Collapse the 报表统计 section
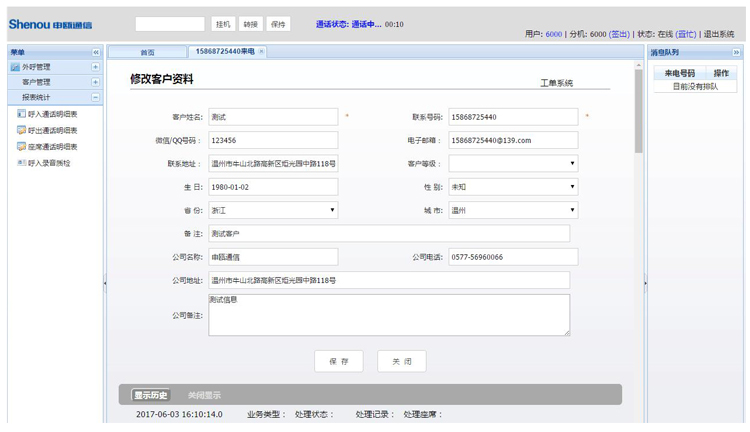 click(95, 97)
